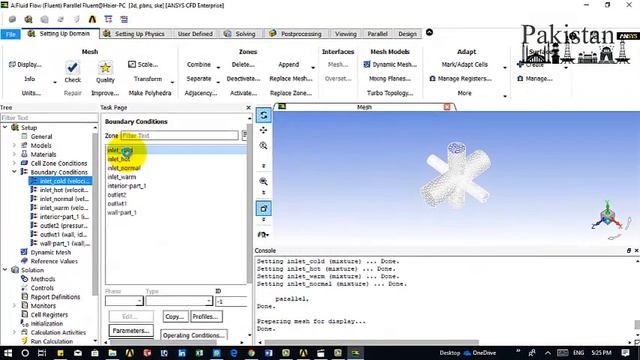Viewport: 640px width, 360px height.
Task: Switch to Solving tab
Action: click(x=240, y=34)
